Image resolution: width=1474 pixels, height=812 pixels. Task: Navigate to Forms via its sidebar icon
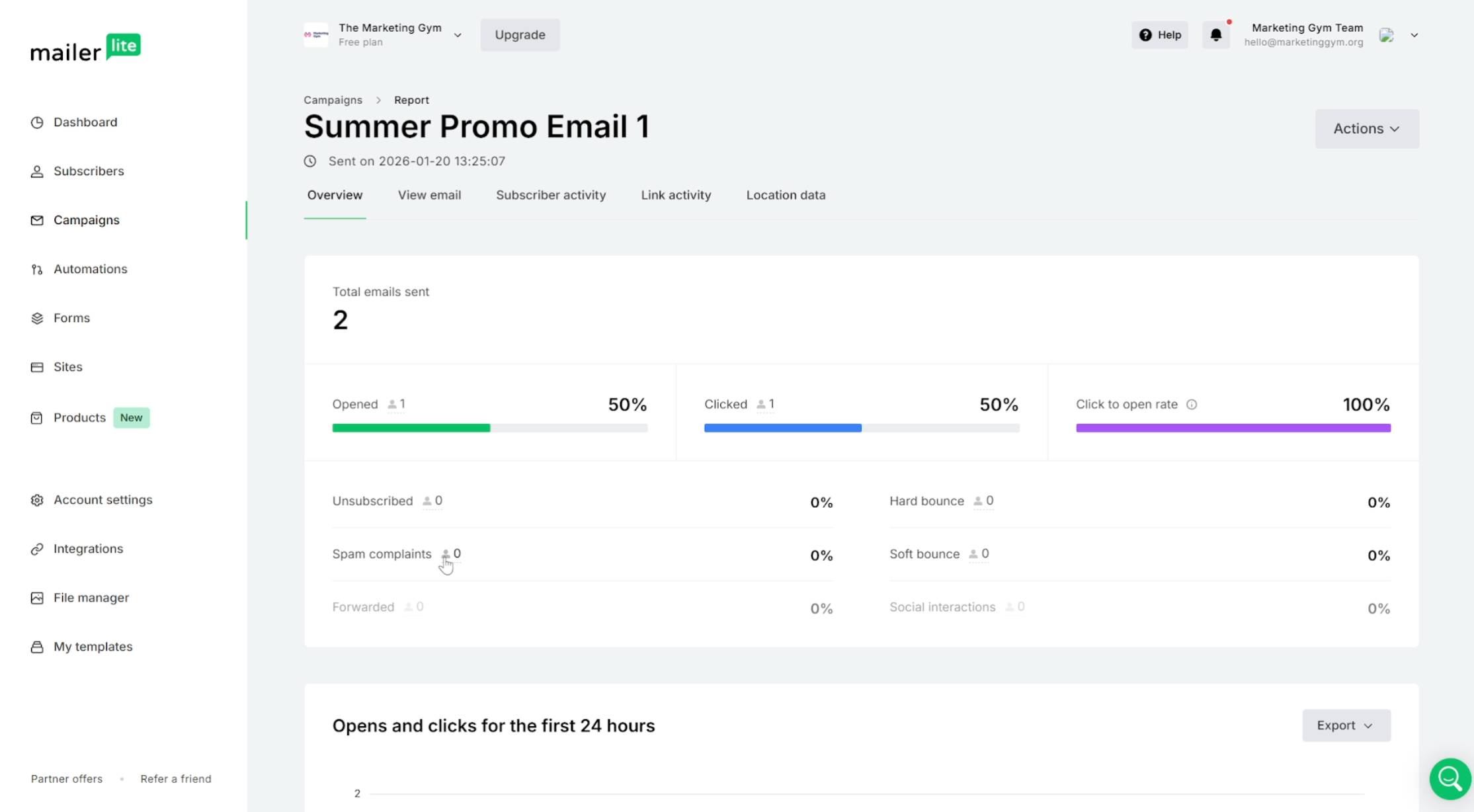click(x=36, y=317)
